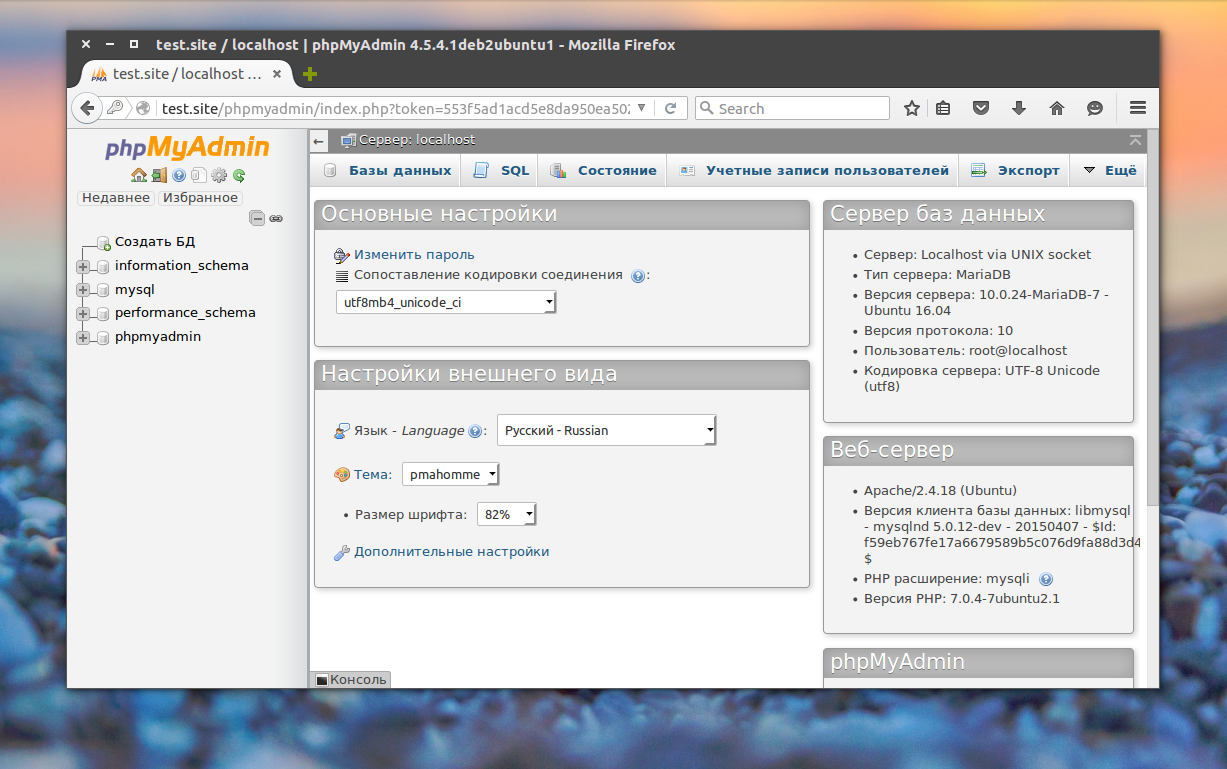This screenshot has height=769, width=1227.
Task: Open Firefox hamburger menu
Action: [x=1138, y=108]
